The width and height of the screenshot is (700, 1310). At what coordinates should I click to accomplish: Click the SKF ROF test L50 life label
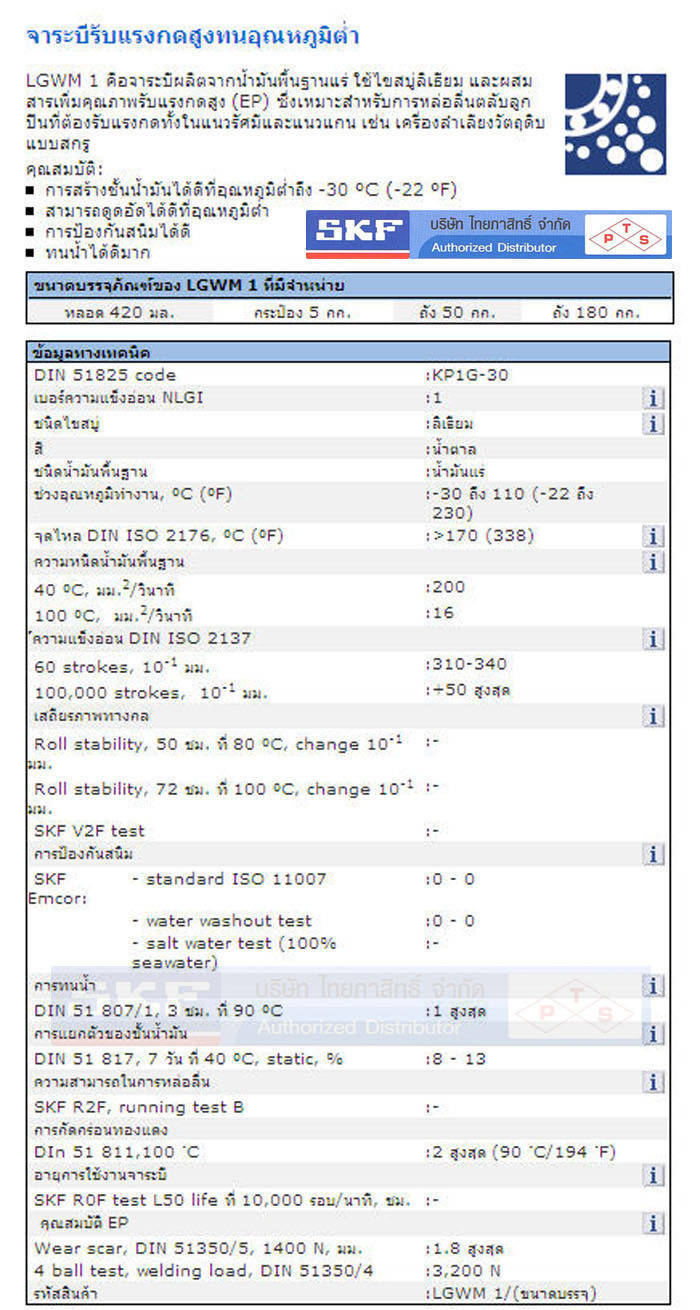(x=222, y=1199)
